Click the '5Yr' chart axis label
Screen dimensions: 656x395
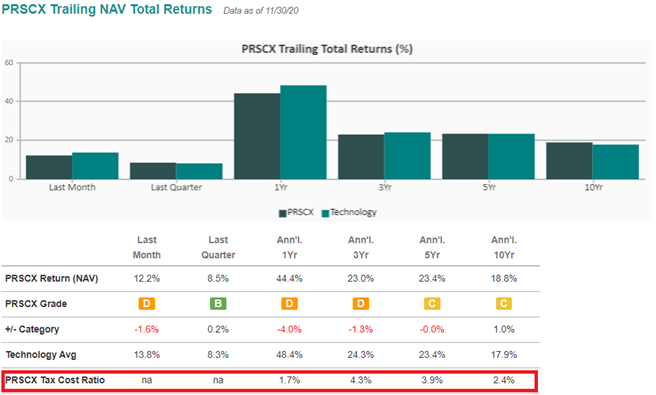tap(489, 187)
